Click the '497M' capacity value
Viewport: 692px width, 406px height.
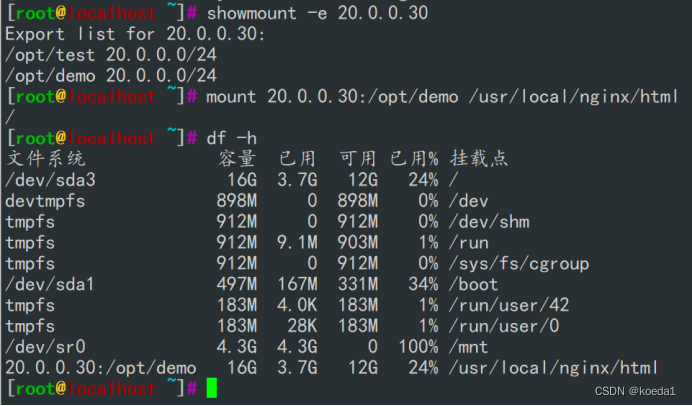(237, 285)
